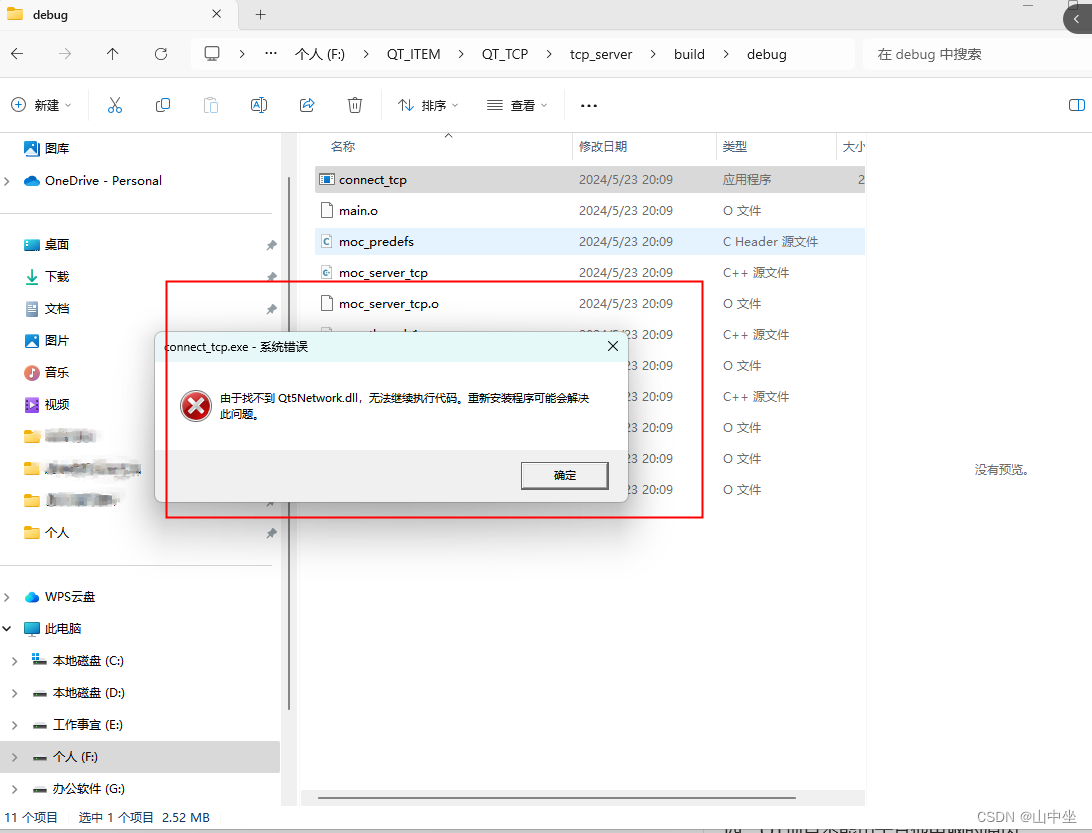Click the search debug input field
This screenshot has height=833, width=1092.
click(975, 54)
